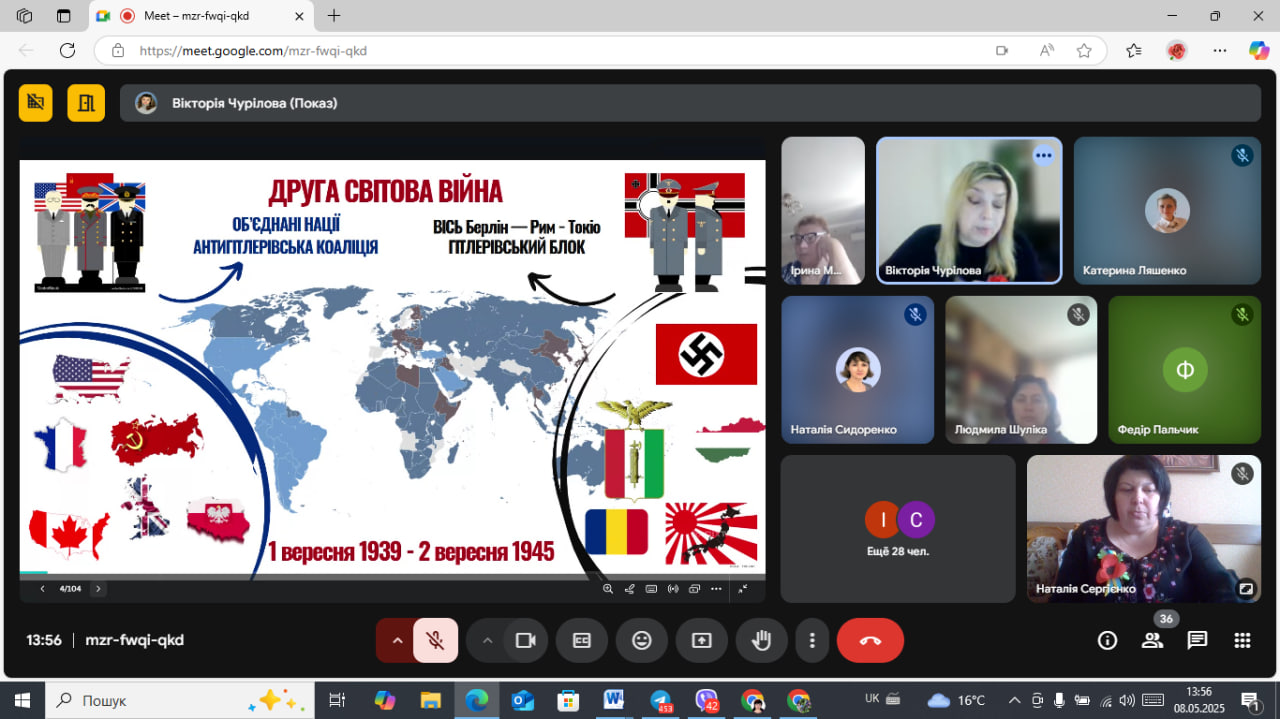Click the second yellow presentation icon button
1280x719 pixels.
coord(86,103)
